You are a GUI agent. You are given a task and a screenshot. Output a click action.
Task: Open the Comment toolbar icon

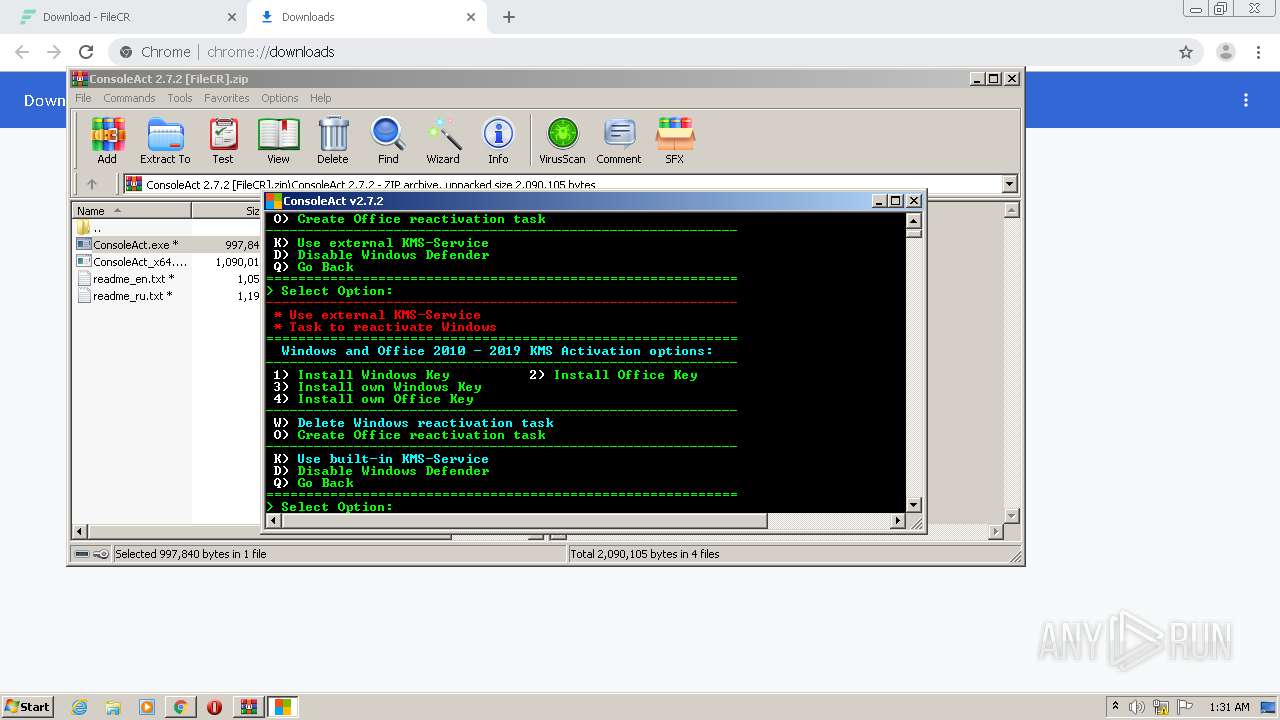[619, 140]
